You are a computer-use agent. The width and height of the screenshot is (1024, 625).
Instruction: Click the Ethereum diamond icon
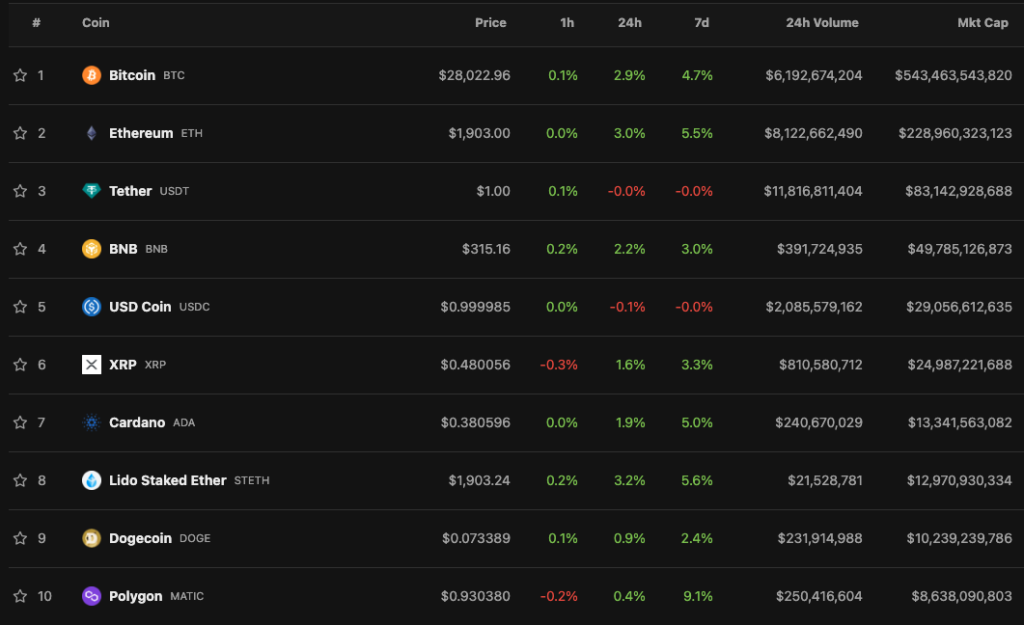pos(92,133)
